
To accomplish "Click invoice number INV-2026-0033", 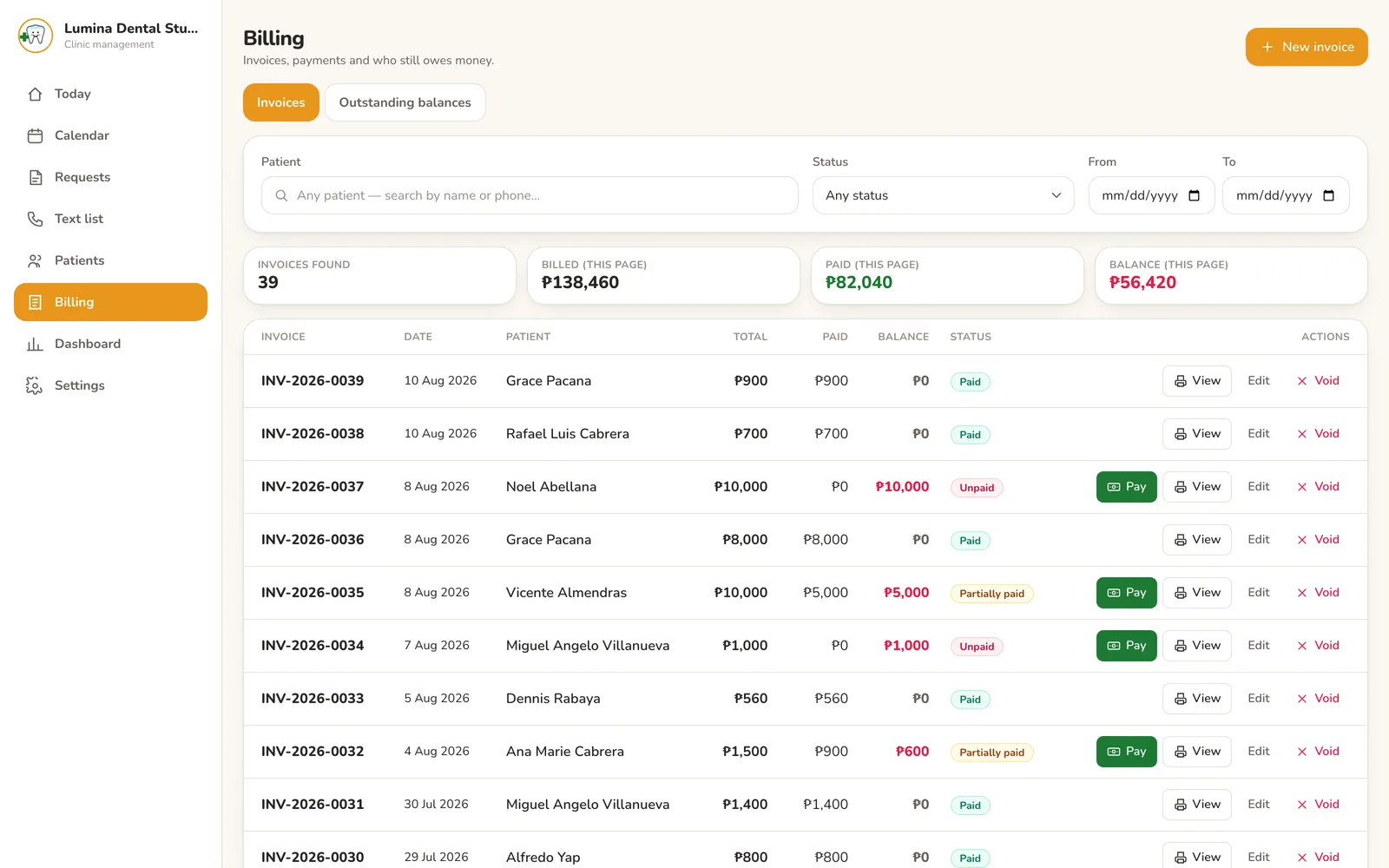I will pyautogui.click(x=313, y=699).
